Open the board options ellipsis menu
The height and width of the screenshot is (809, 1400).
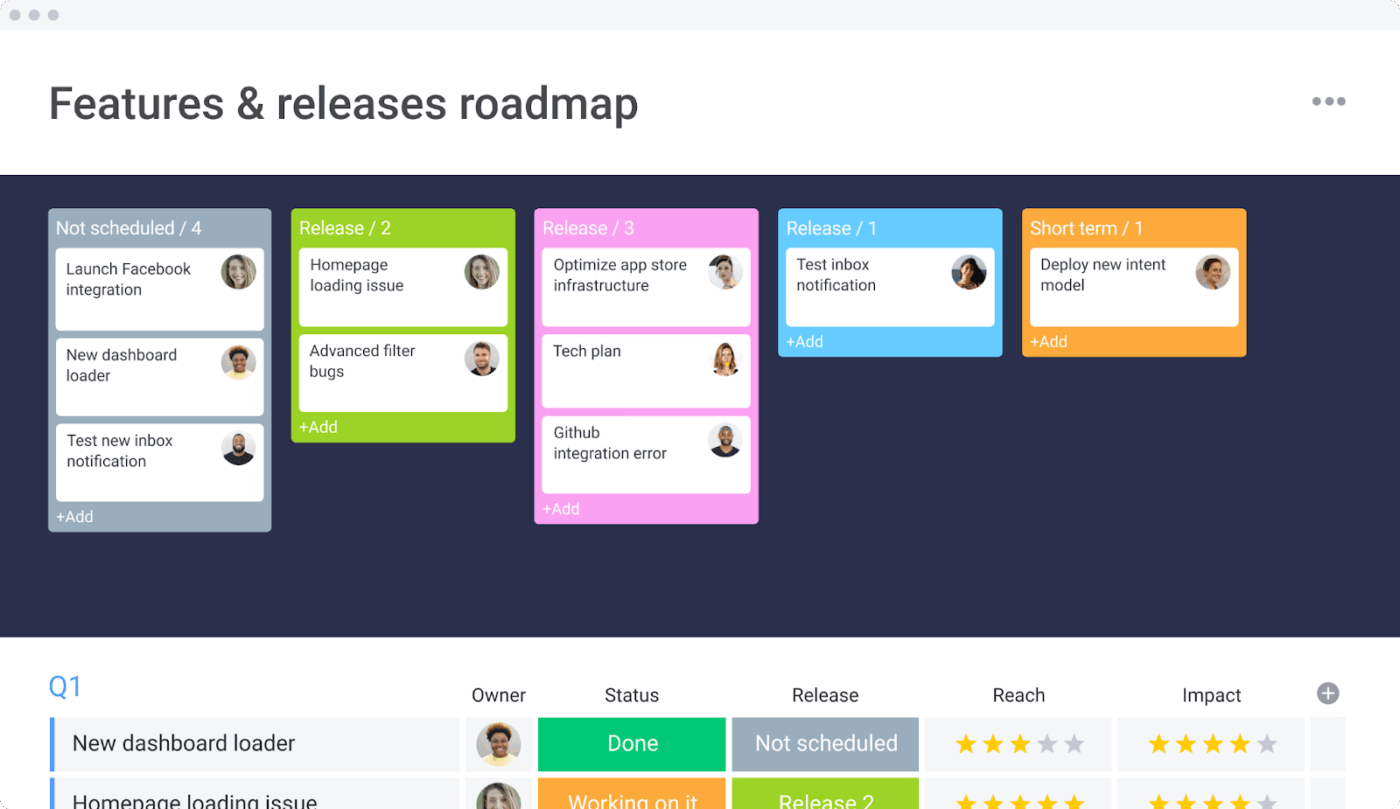1328,101
